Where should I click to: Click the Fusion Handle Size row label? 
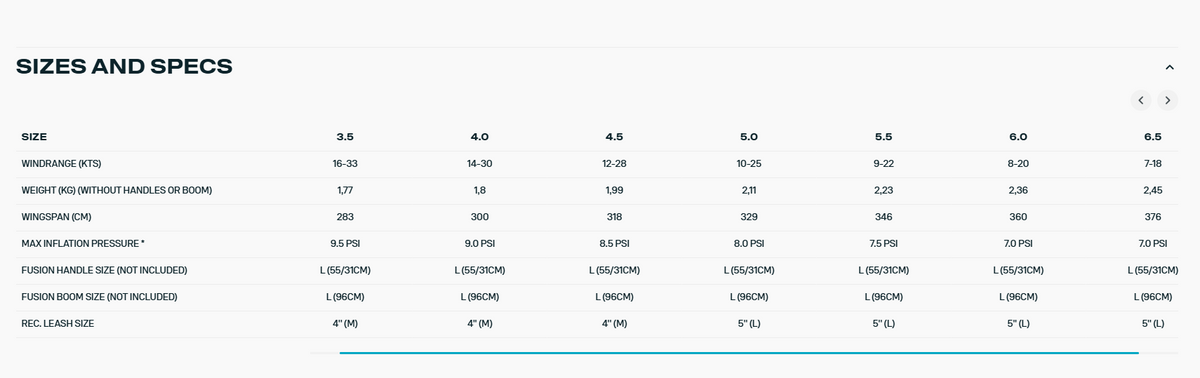click(104, 270)
